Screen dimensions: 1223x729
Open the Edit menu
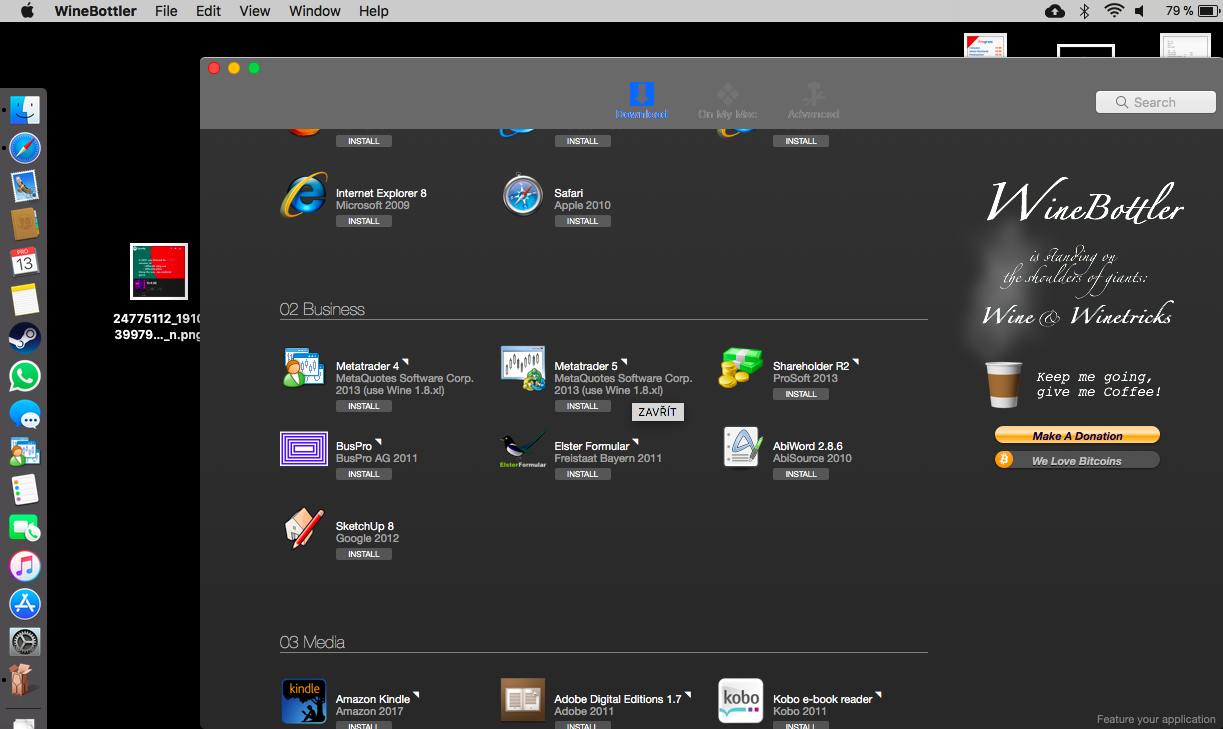(x=208, y=11)
